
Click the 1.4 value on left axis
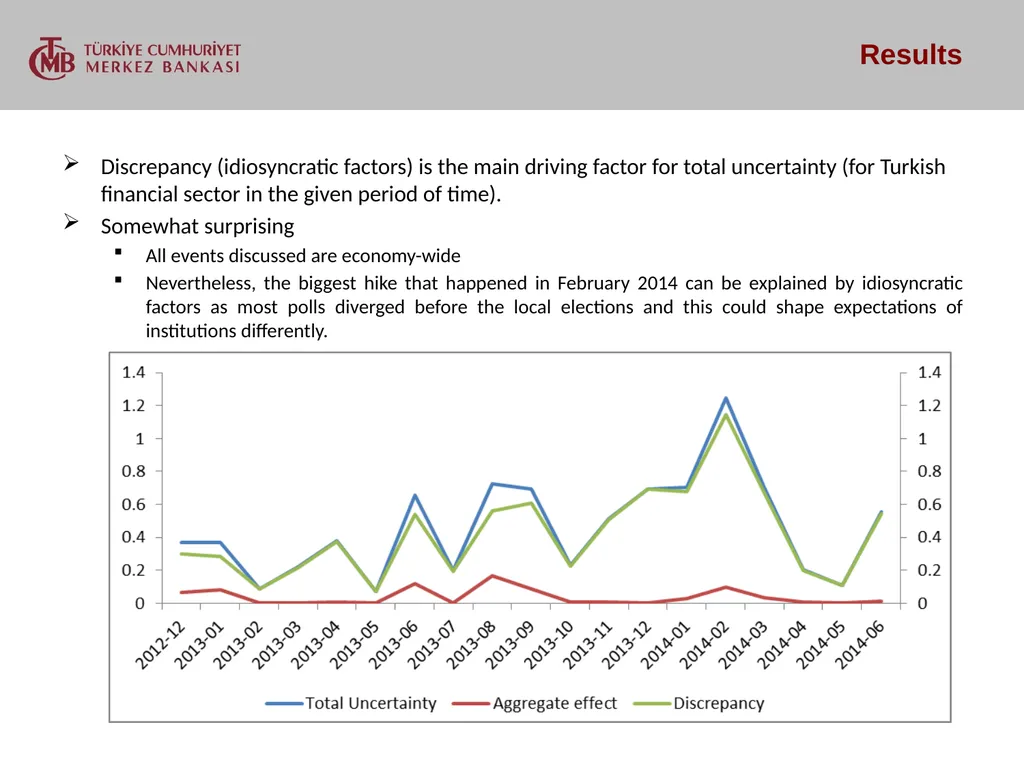click(x=134, y=372)
